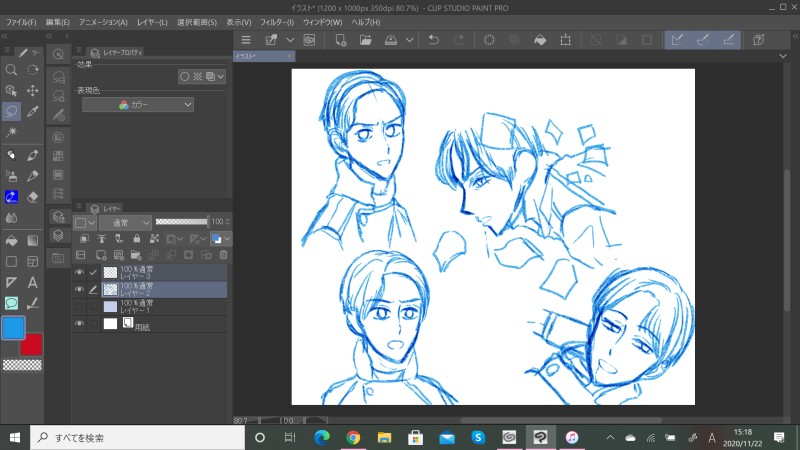Viewport: 800px width, 450px height.
Task: Open フィルター(I) menu
Action: pyautogui.click(x=277, y=22)
